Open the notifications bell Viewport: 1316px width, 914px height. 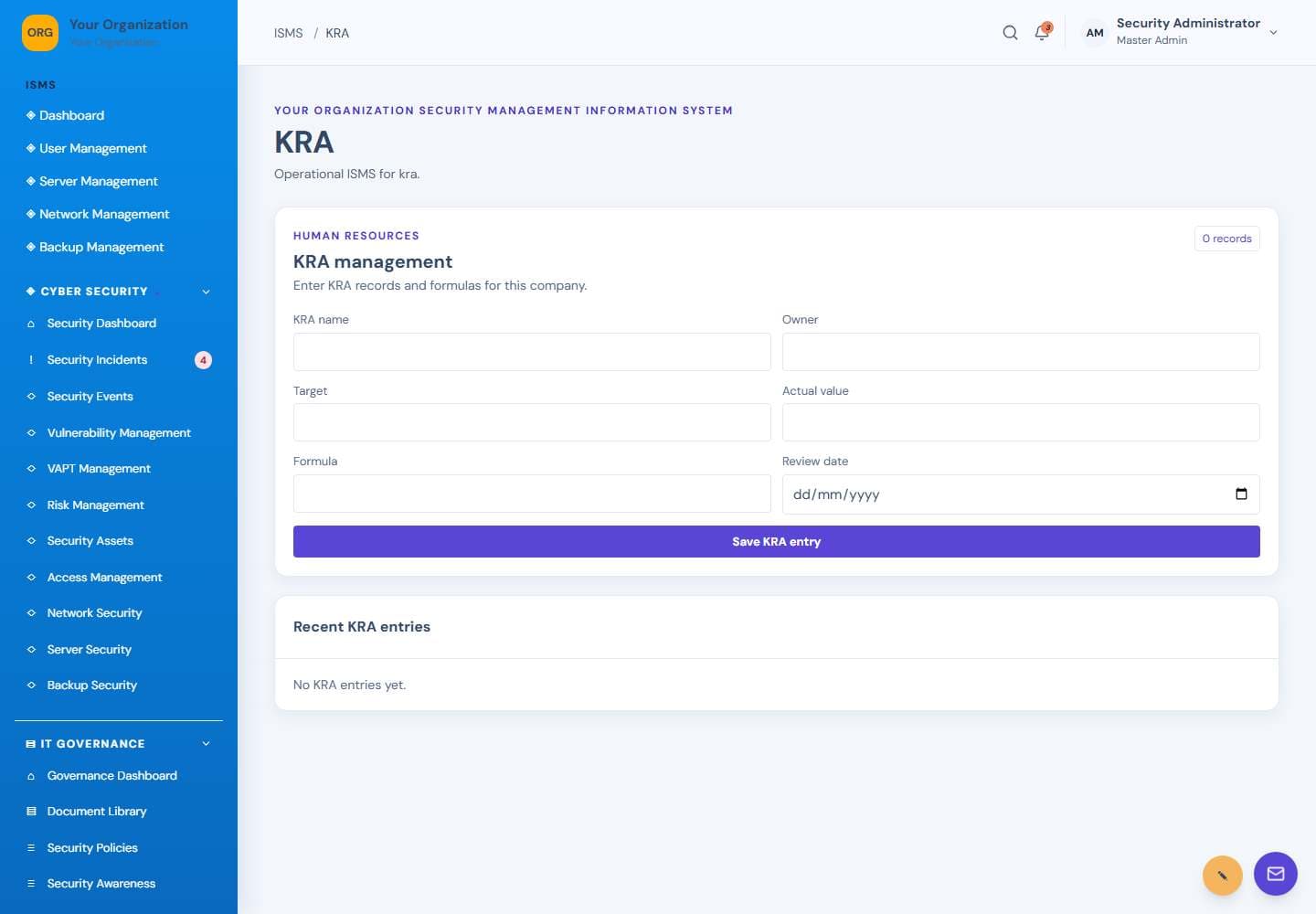point(1042,33)
